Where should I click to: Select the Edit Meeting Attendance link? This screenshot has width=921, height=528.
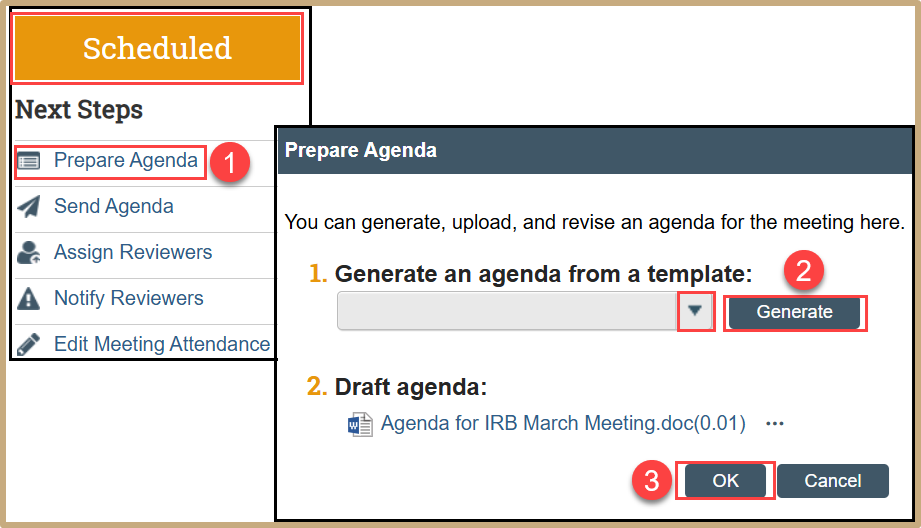coord(162,345)
